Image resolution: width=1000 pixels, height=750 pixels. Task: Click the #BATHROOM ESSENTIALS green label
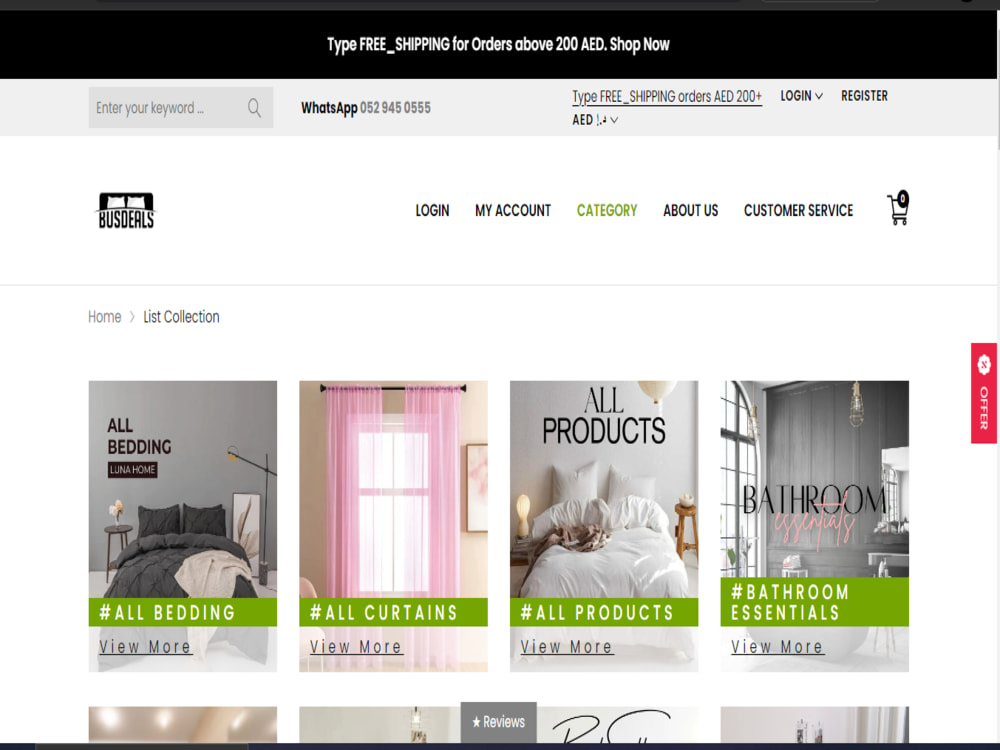point(814,602)
